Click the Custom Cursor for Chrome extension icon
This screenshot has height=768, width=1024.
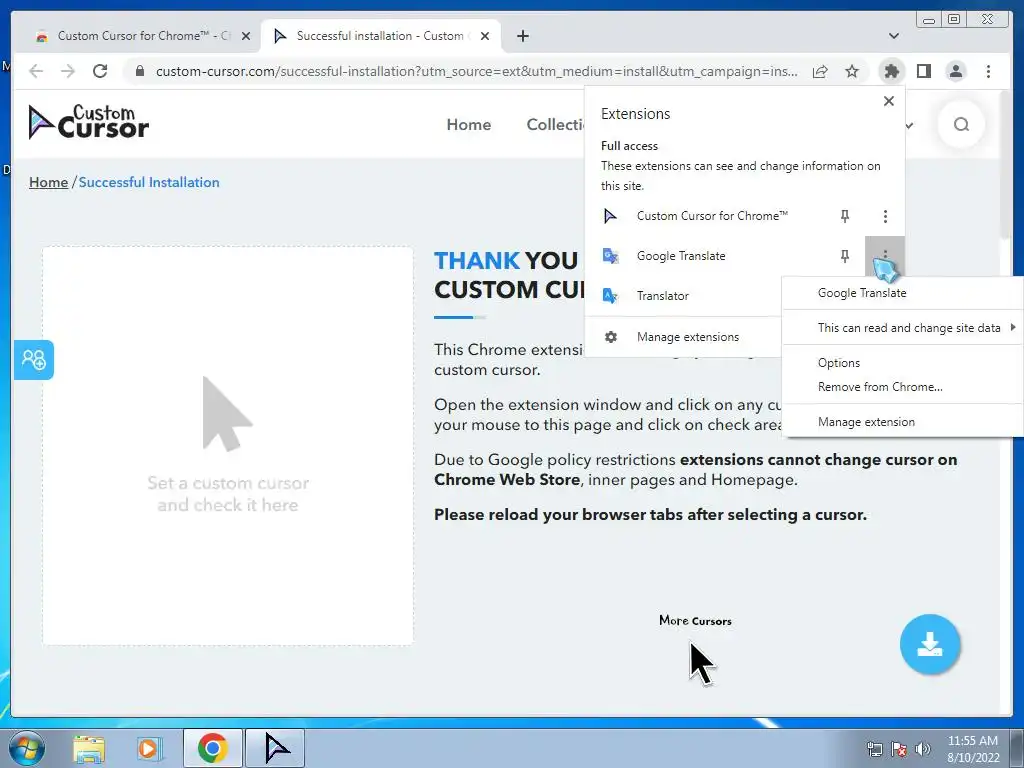coord(610,216)
